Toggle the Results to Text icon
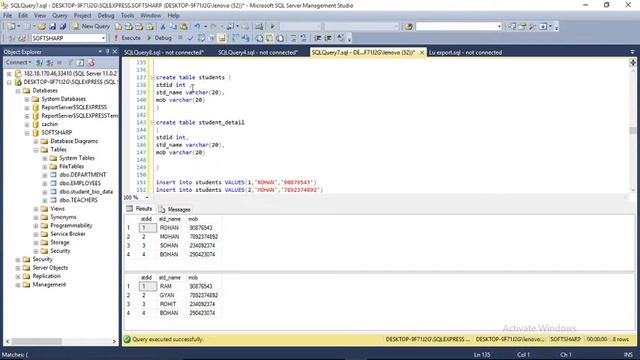 [x=259, y=38]
